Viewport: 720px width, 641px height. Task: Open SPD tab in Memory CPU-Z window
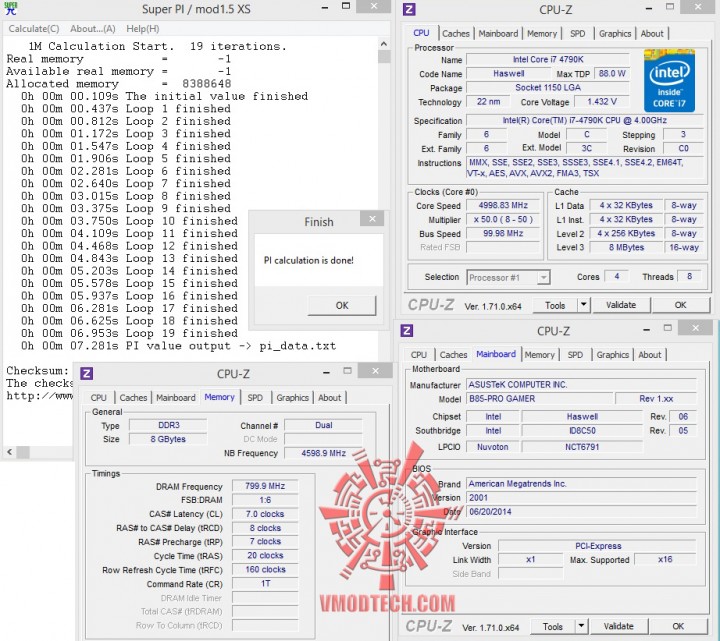click(255, 398)
